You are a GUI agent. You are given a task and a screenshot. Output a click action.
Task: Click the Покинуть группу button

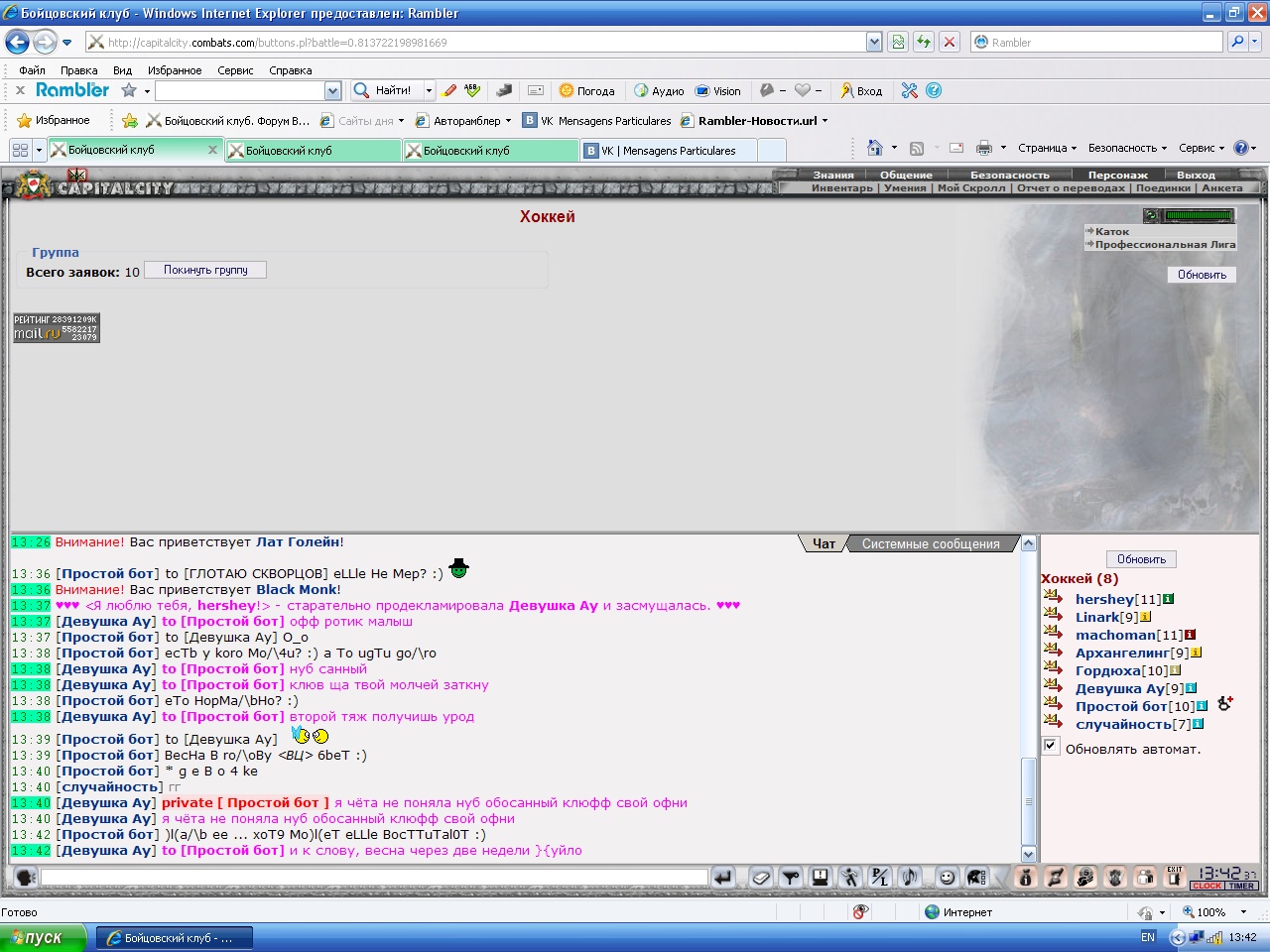(x=205, y=270)
